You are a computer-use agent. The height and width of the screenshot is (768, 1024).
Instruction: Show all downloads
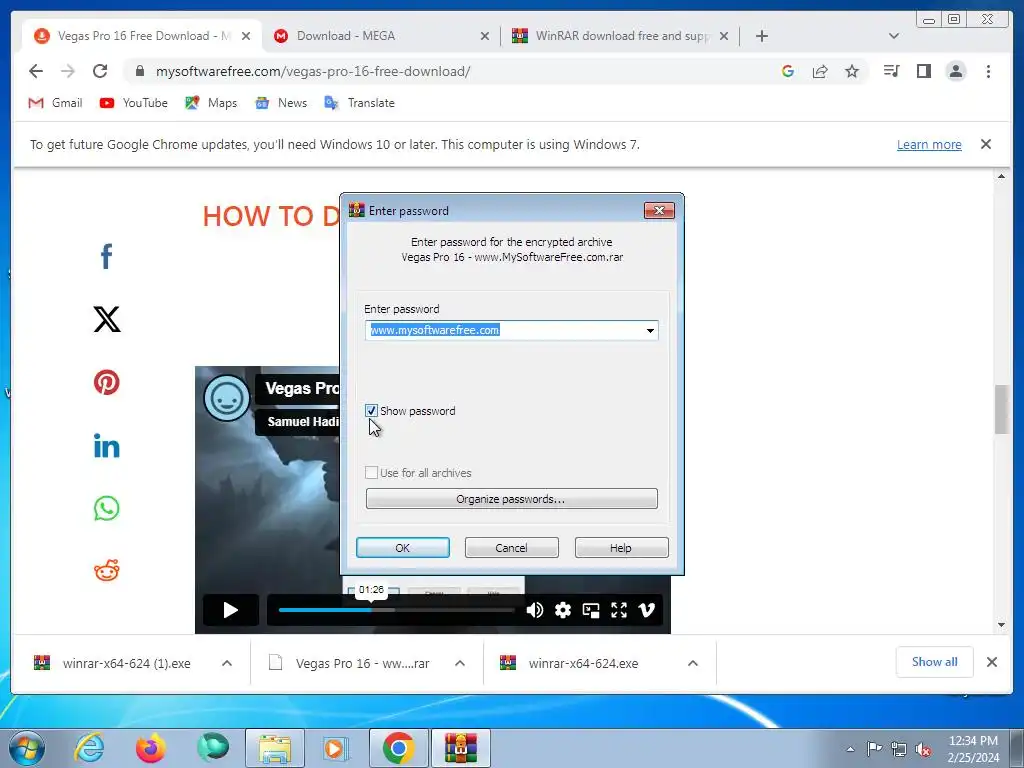[935, 662]
